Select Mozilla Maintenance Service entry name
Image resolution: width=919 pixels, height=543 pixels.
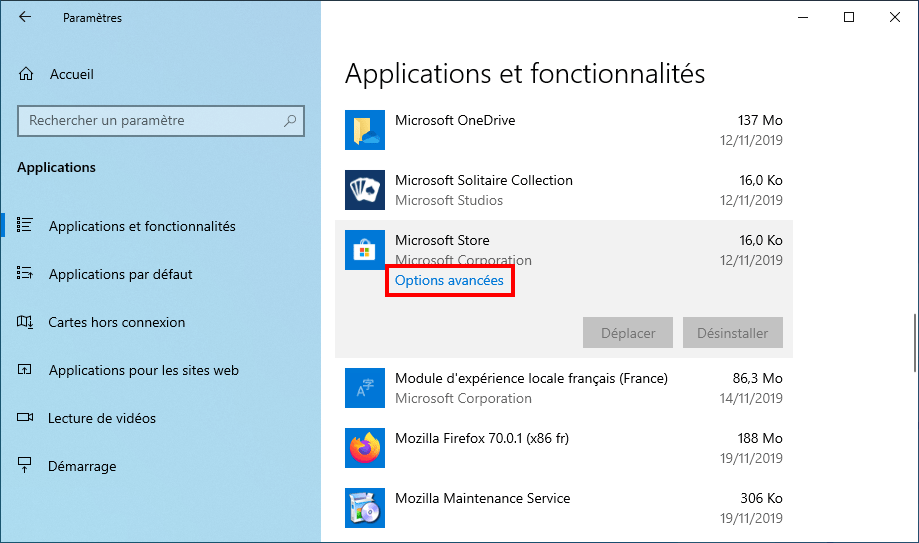[482, 498]
